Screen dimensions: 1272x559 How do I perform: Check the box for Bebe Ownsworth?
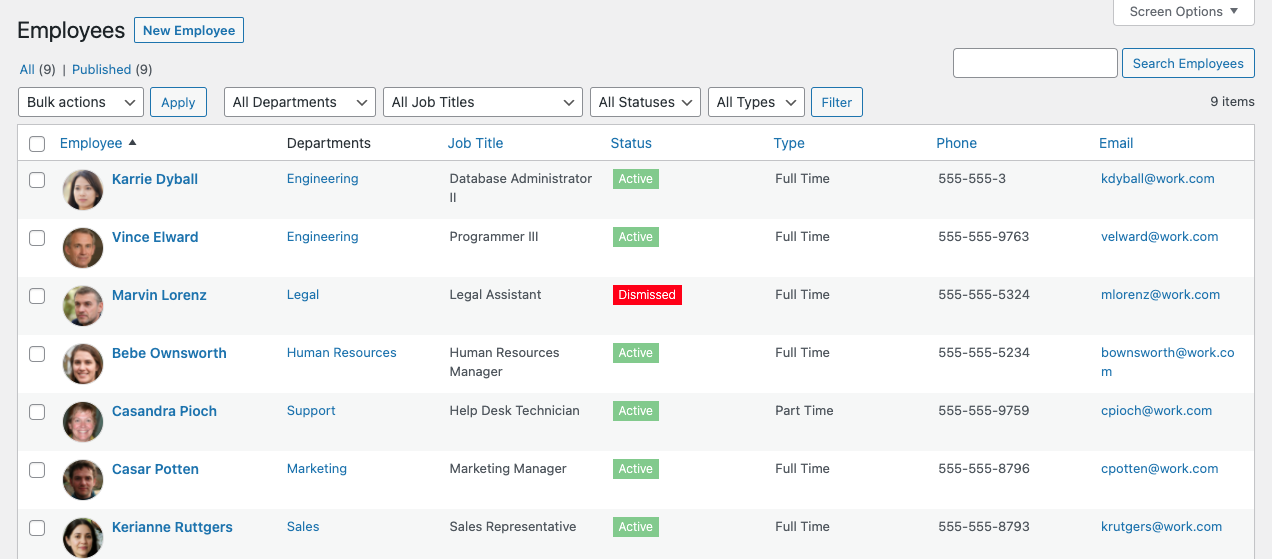37,354
